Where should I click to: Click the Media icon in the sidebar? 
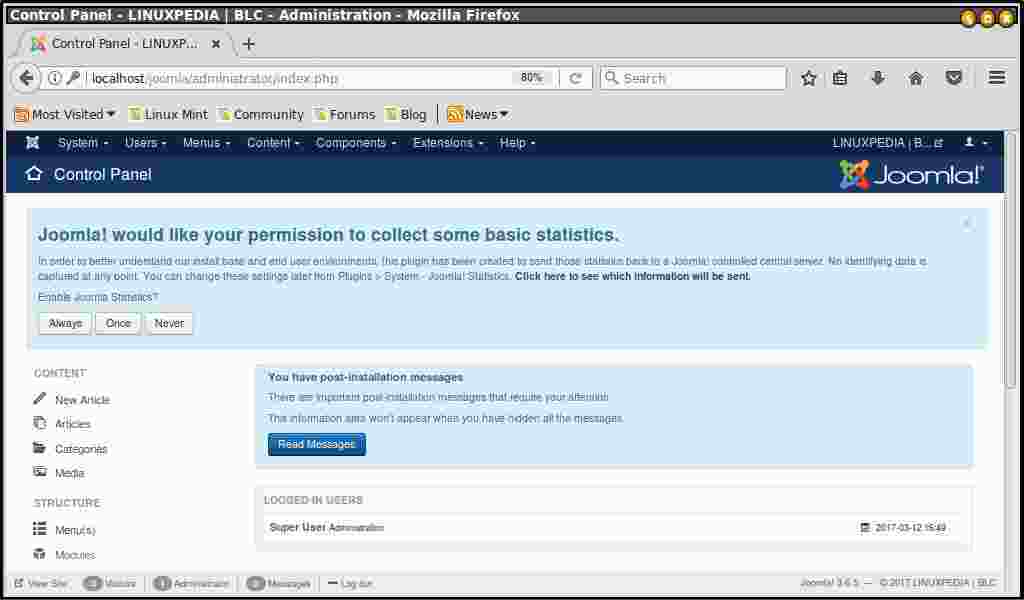click(40, 472)
